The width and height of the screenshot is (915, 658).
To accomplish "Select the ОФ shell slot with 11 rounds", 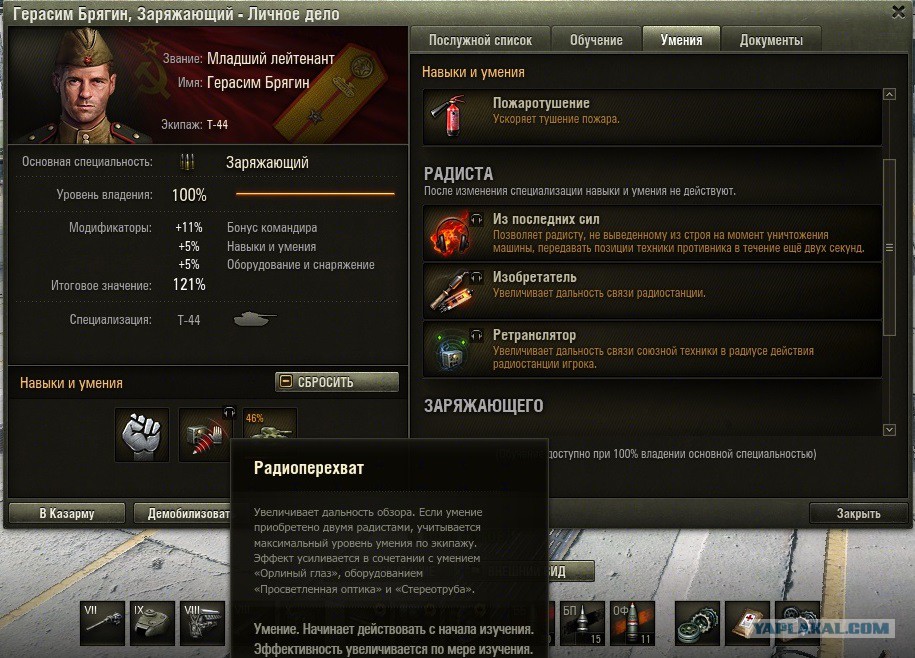I will point(633,623).
